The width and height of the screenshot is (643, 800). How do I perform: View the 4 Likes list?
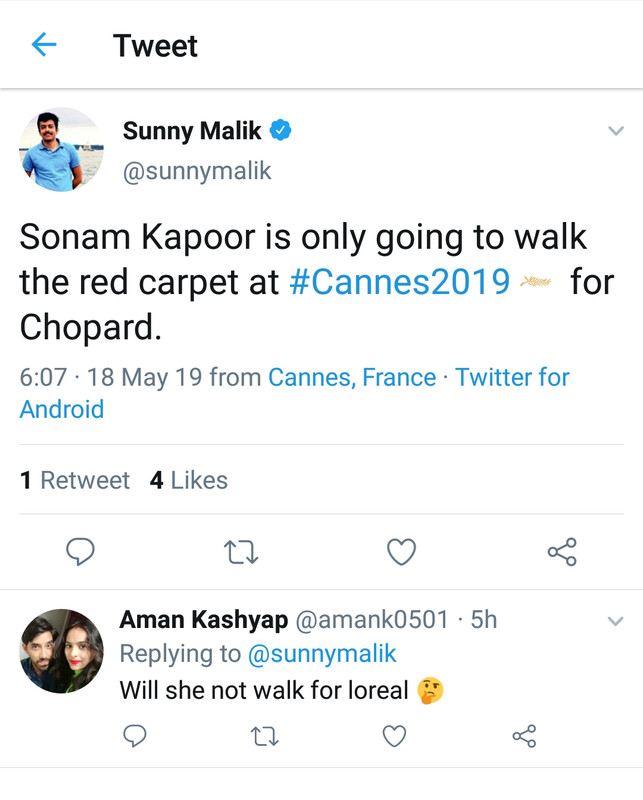(x=189, y=480)
